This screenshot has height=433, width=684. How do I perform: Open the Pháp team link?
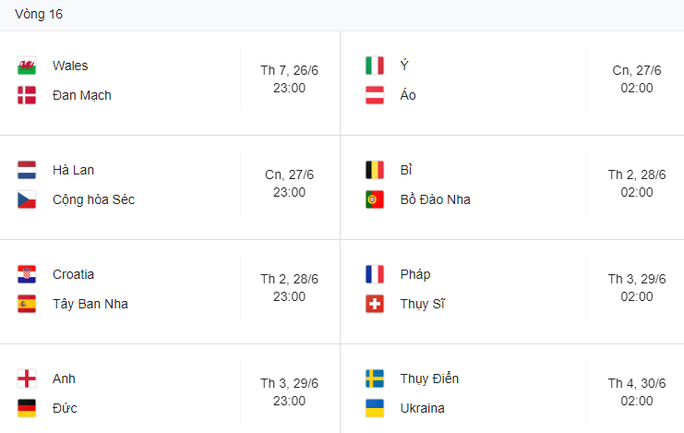click(x=414, y=274)
